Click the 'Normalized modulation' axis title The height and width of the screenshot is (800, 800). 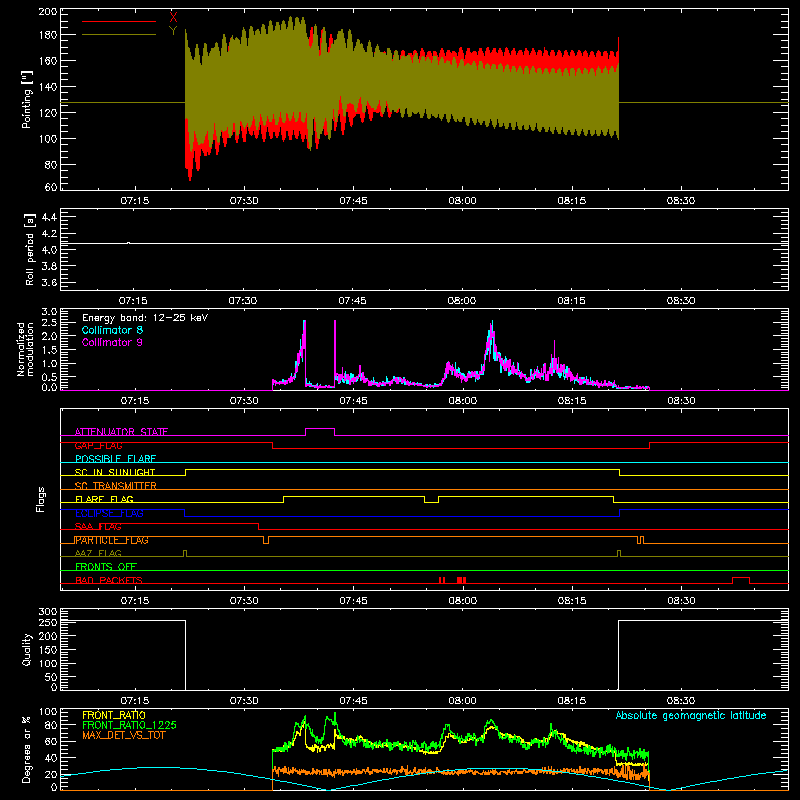click(24, 349)
